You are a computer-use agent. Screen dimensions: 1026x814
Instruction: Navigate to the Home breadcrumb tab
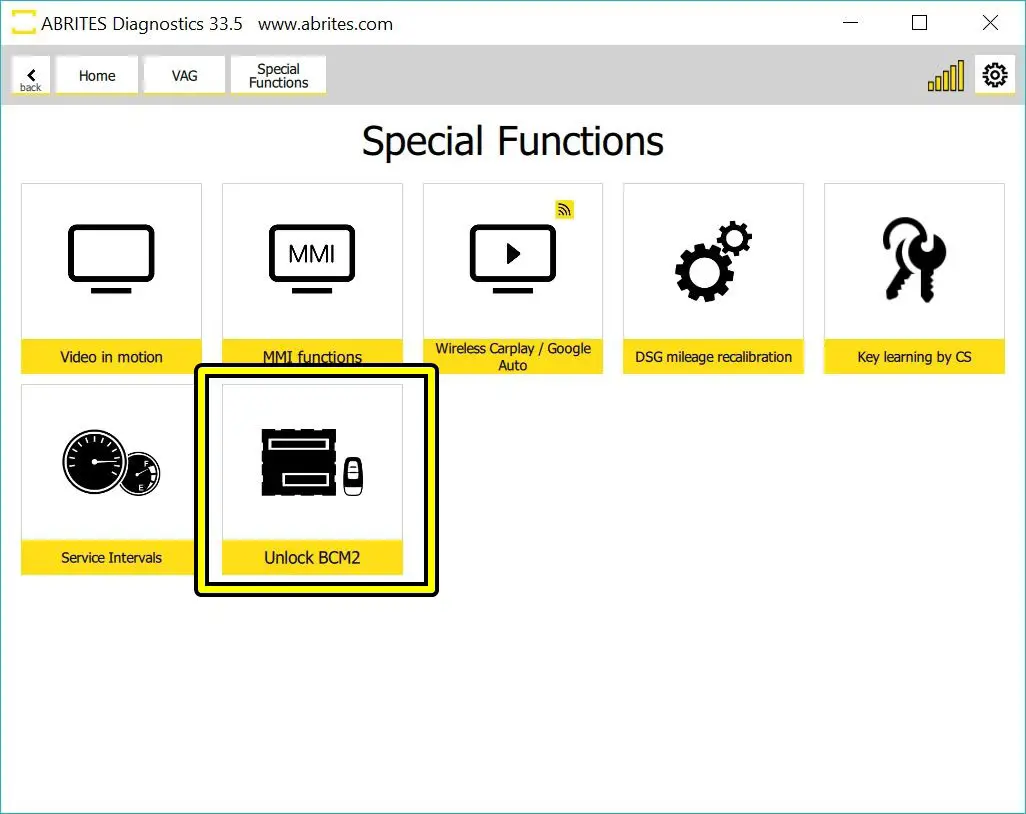(97, 75)
